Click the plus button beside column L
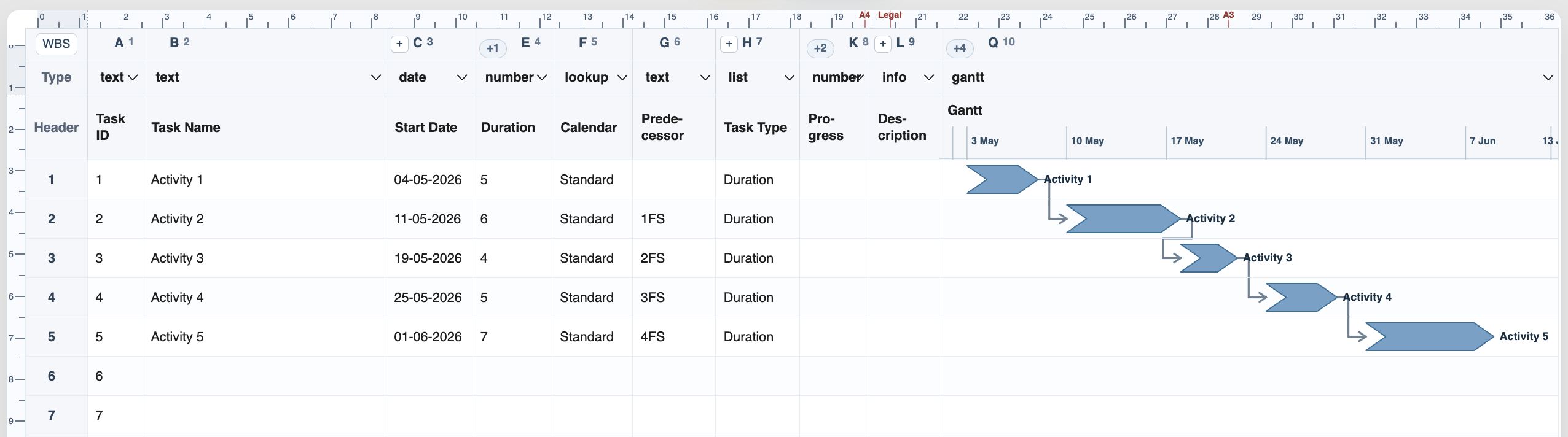The height and width of the screenshot is (437, 1568). point(883,44)
